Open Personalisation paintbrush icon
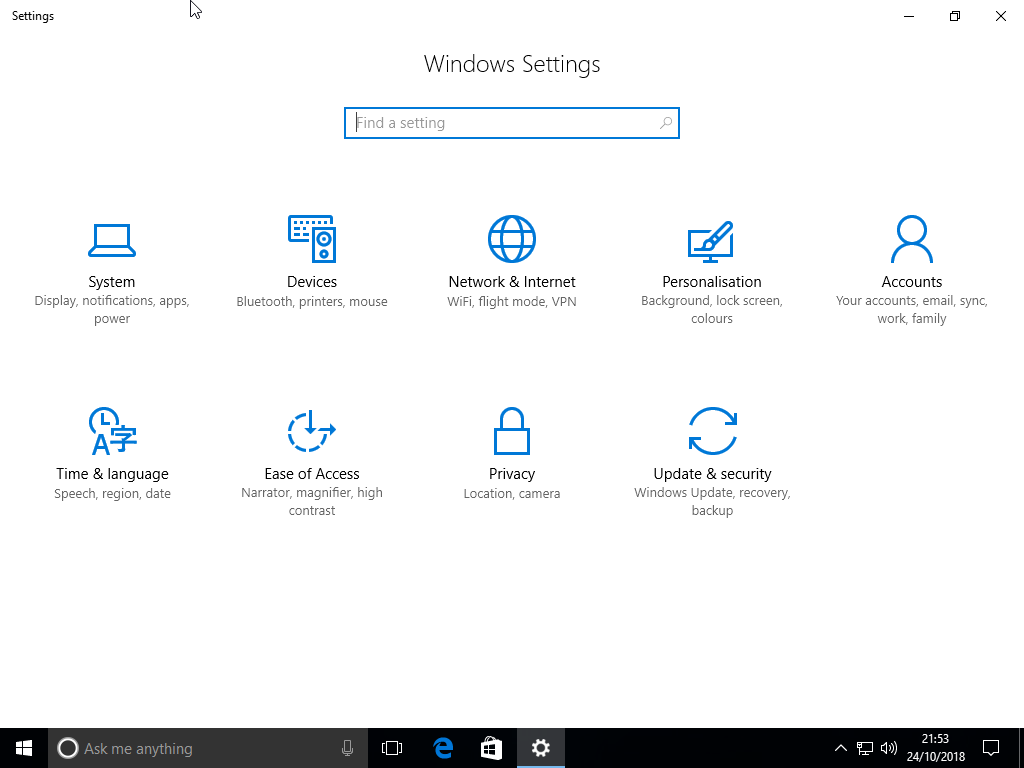 pos(711,242)
